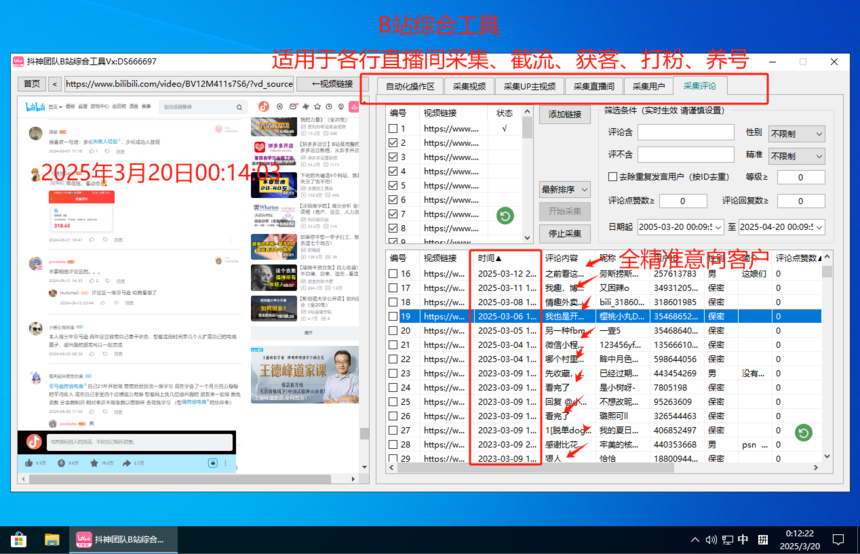Open the avatar icon in Bilibili header
The height and width of the screenshot is (554, 860).
coord(264,106)
